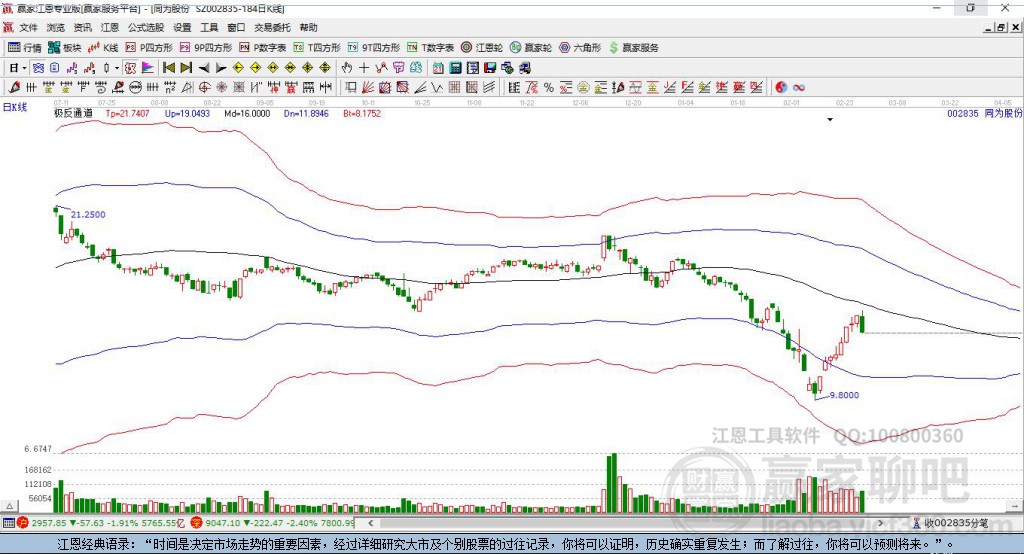
Task: Select the red pencil drawing tool
Action: point(14,88)
